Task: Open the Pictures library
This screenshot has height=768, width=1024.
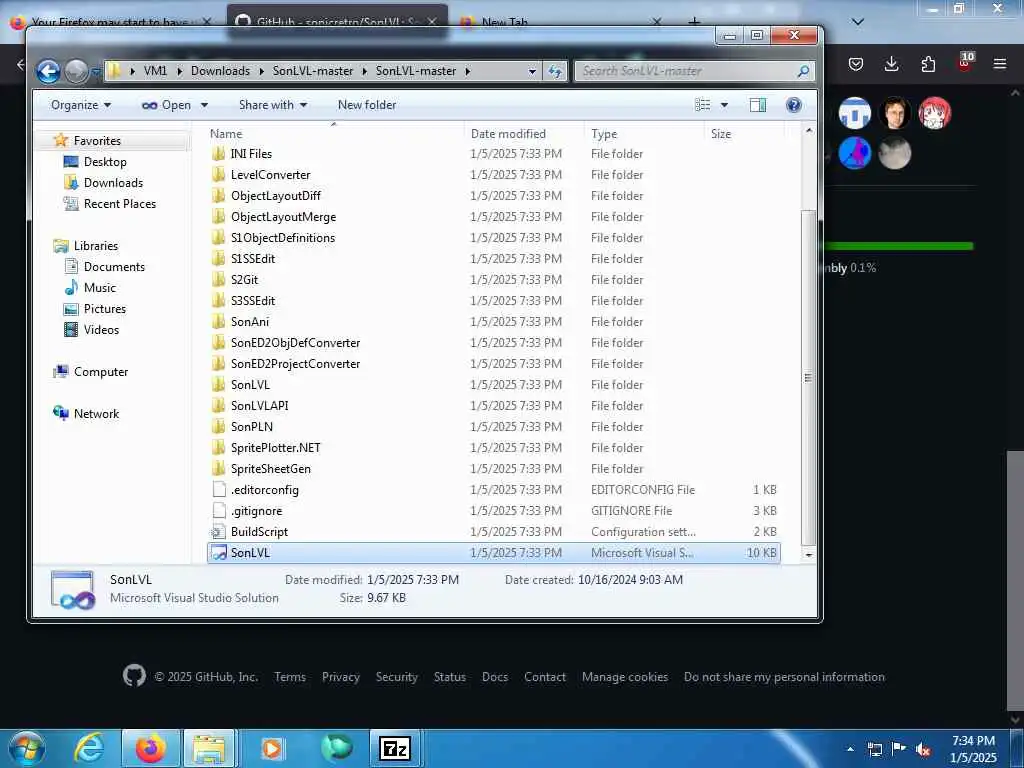Action: pyautogui.click(x=104, y=308)
